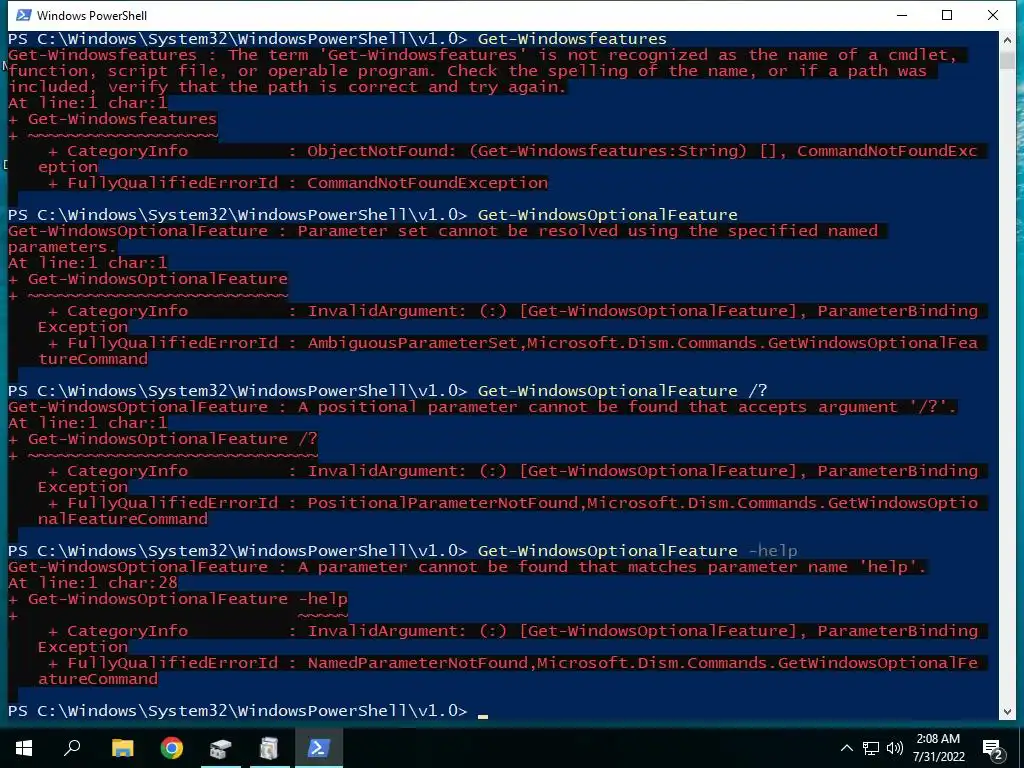Open the clock showing 2:08 AM
This screenshot has width=1024, height=768.
pos(938,748)
